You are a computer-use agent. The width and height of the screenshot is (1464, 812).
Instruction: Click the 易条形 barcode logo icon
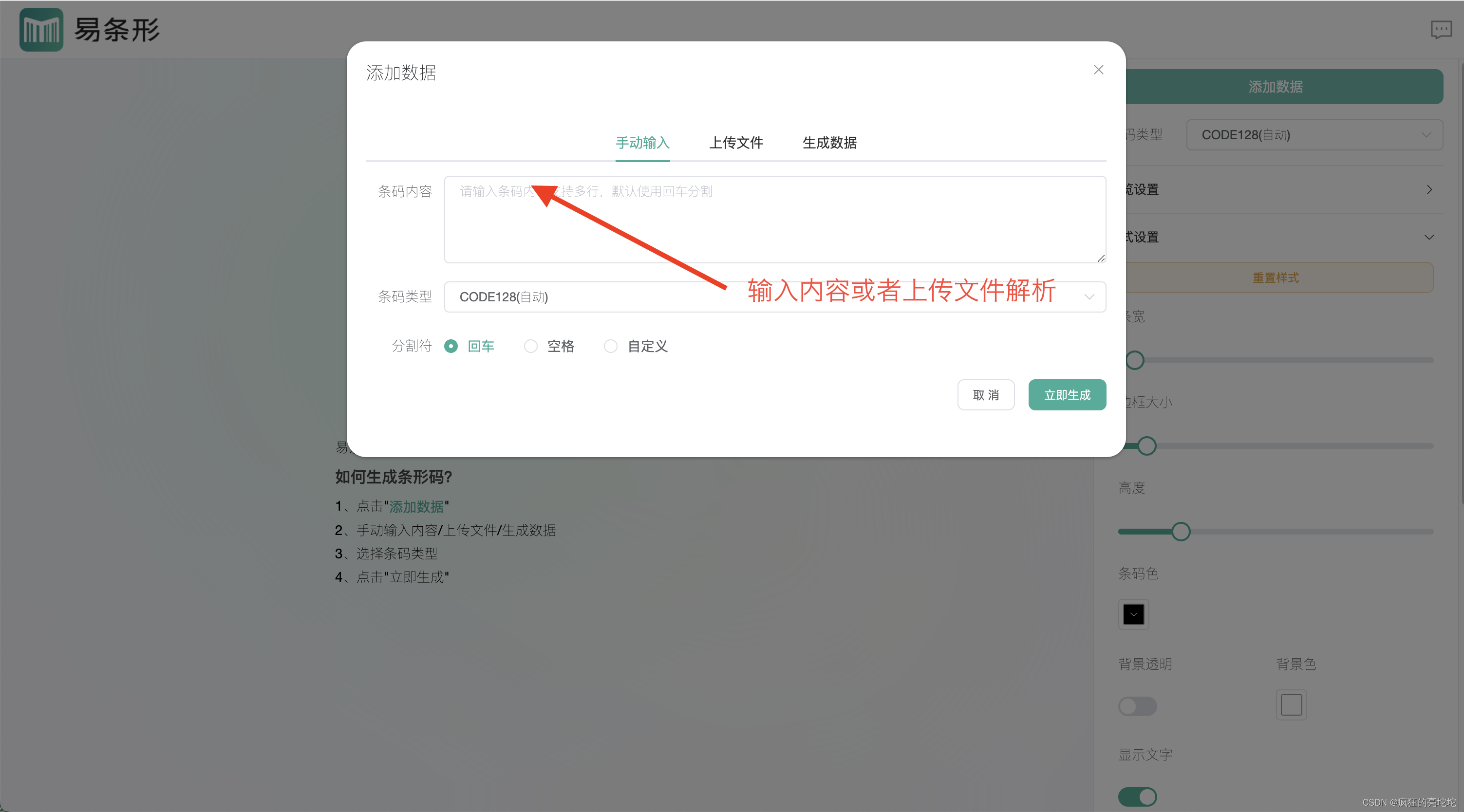point(41,30)
